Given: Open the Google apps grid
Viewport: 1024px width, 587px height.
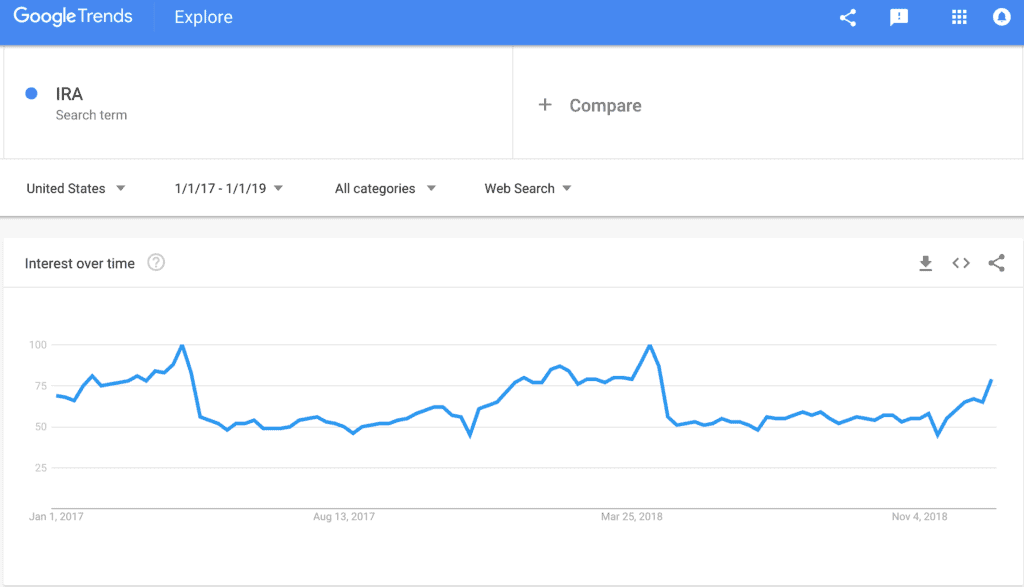Looking at the screenshot, I should [959, 18].
